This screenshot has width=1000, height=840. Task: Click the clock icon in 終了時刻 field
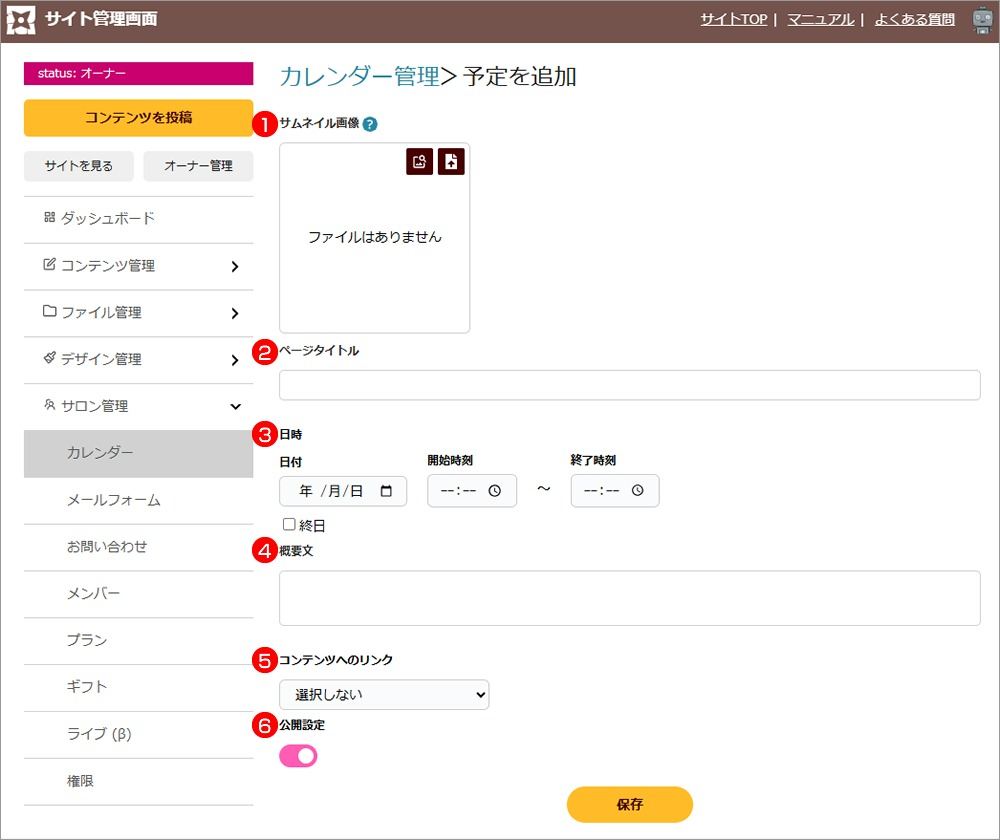tap(638, 491)
